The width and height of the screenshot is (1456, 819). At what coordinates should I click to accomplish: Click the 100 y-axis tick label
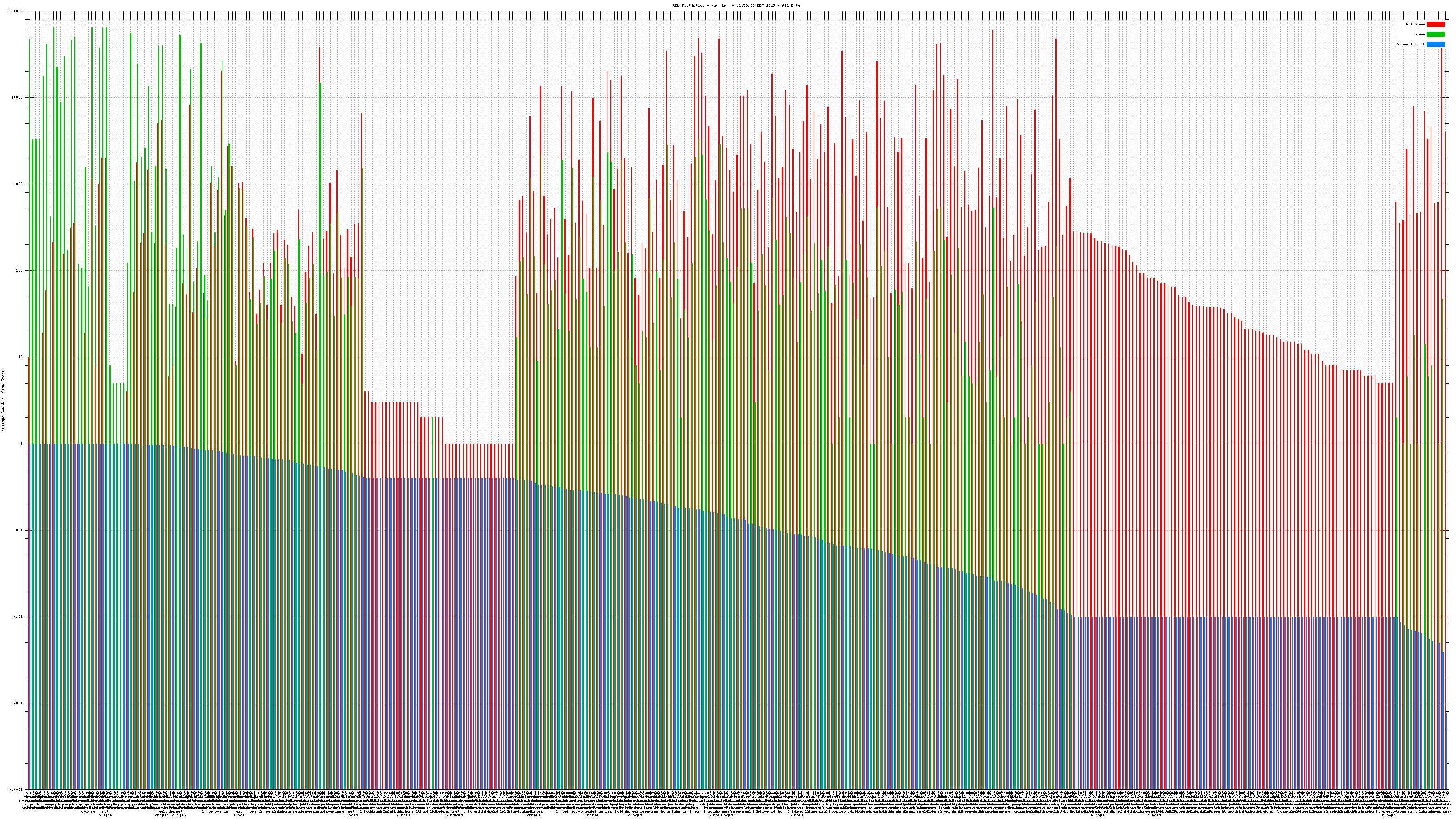click(19, 271)
